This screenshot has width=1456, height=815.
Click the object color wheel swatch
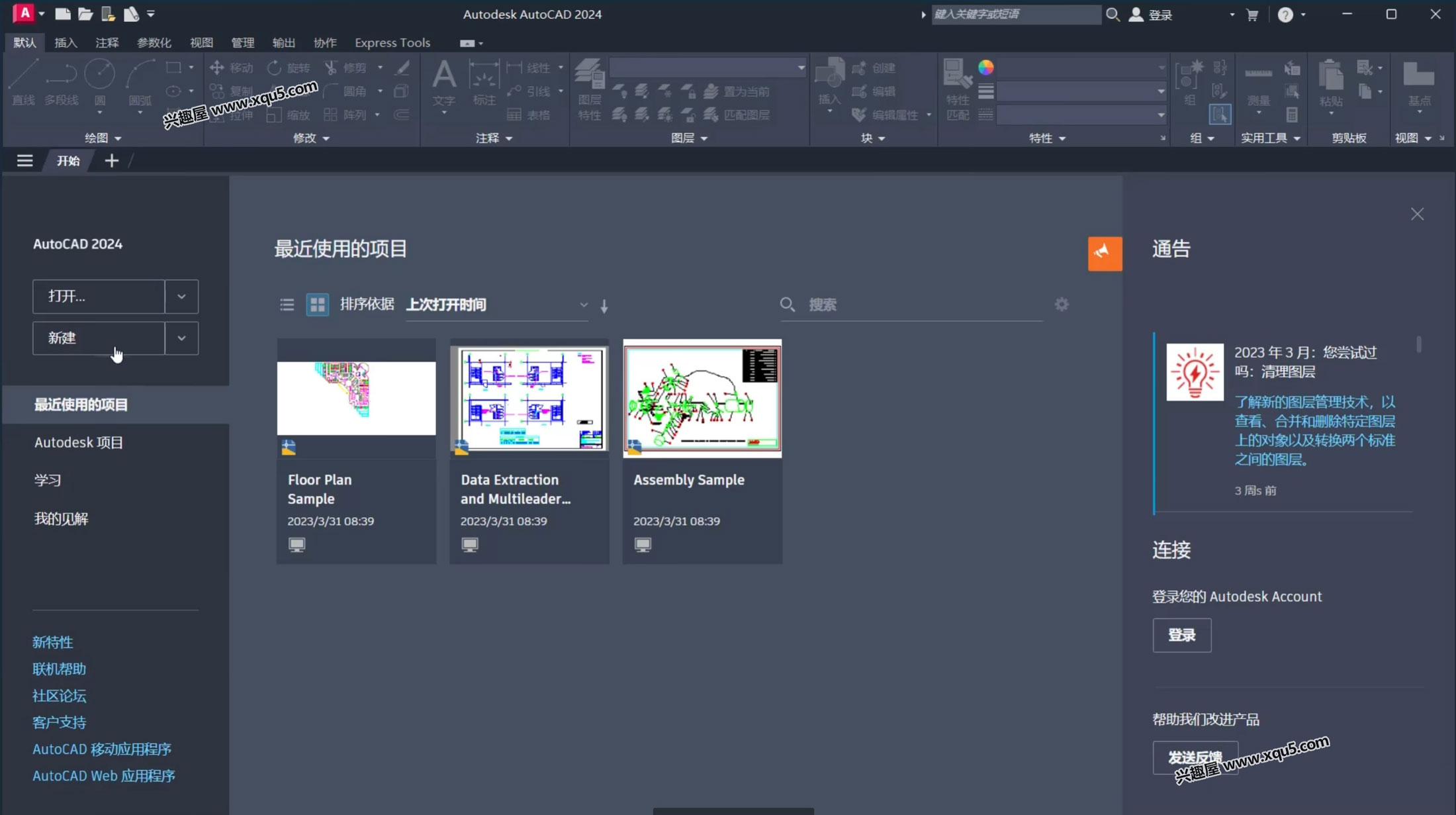tap(985, 68)
